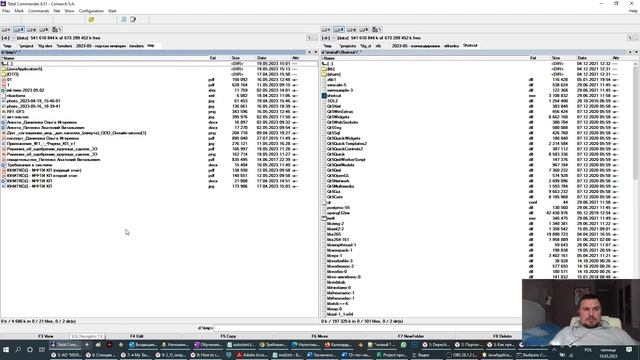This screenshot has width=640, height=360.
Task: Open the Help menu
Action: pos(633,11)
